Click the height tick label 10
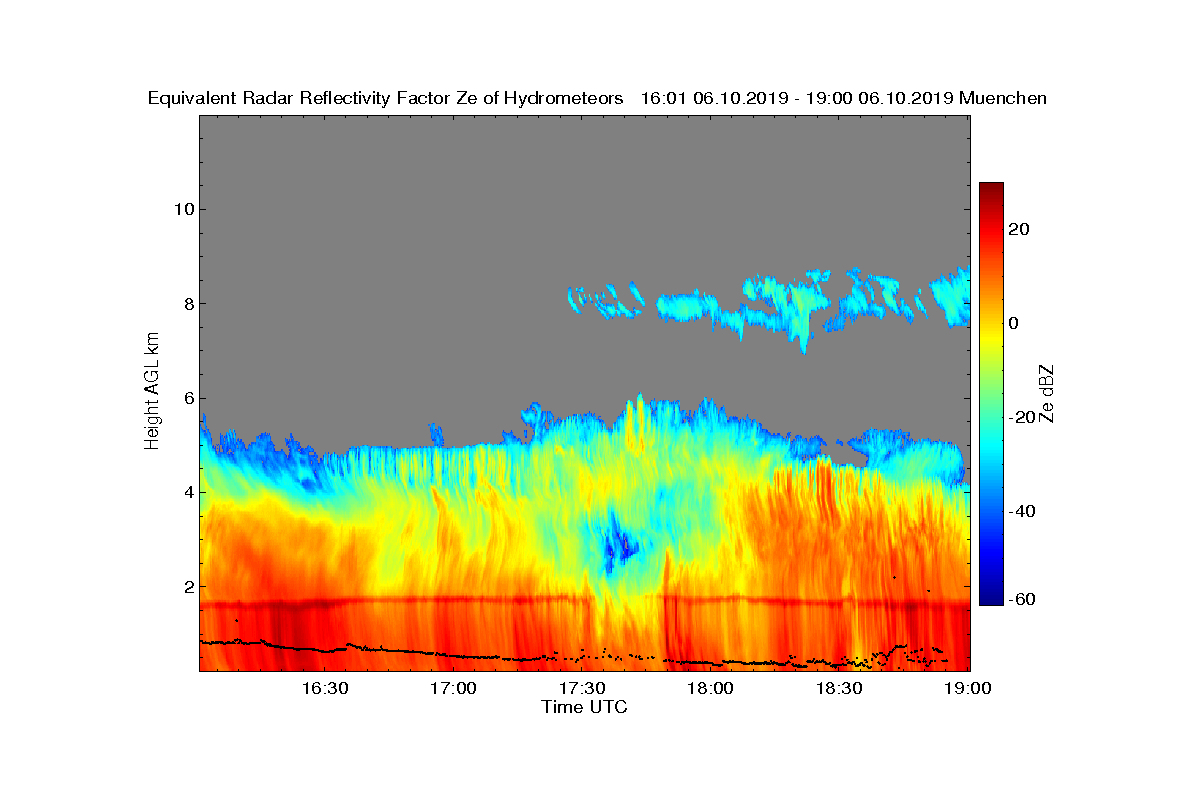The image size is (1200, 800). [183, 209]
